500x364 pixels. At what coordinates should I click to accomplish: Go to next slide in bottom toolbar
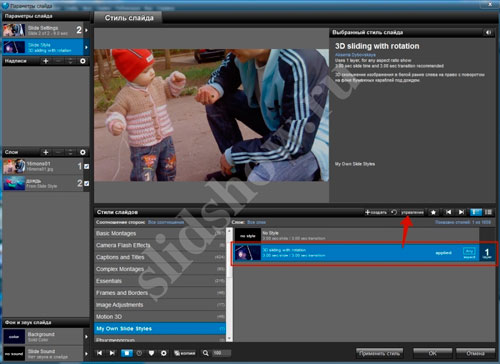[x=112, y=353]
